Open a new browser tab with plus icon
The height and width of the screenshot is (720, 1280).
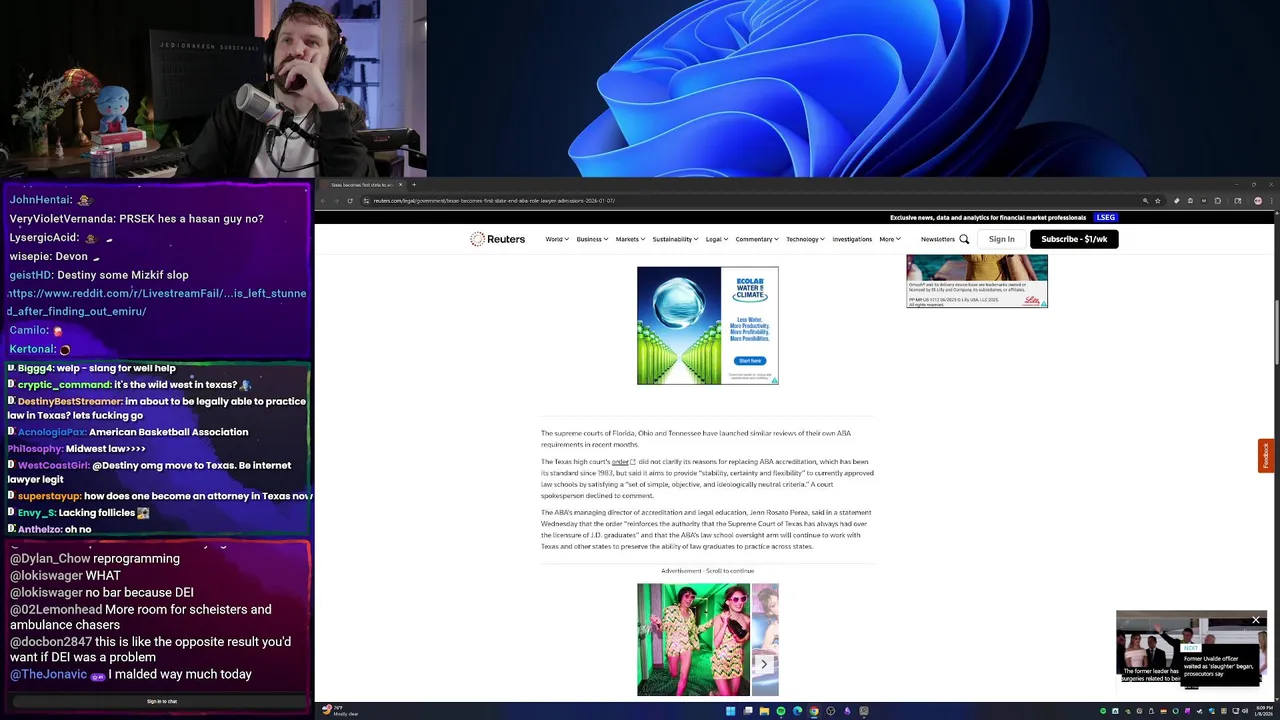pyautogui.click(x=414, y=184)
